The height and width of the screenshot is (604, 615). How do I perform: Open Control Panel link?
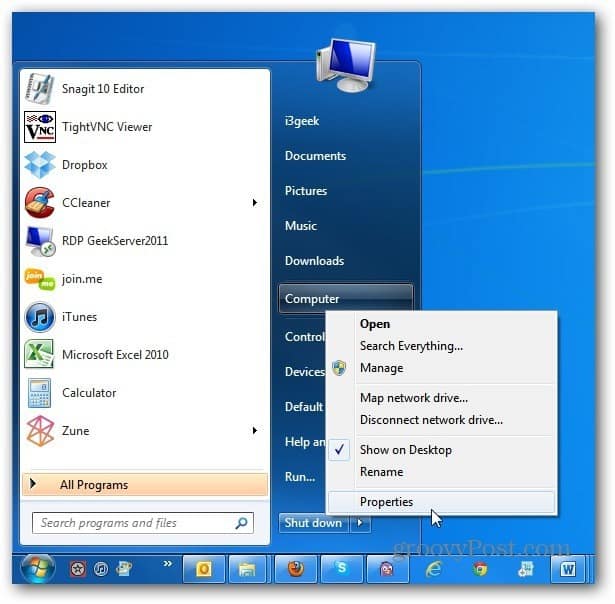pos(304,337)
